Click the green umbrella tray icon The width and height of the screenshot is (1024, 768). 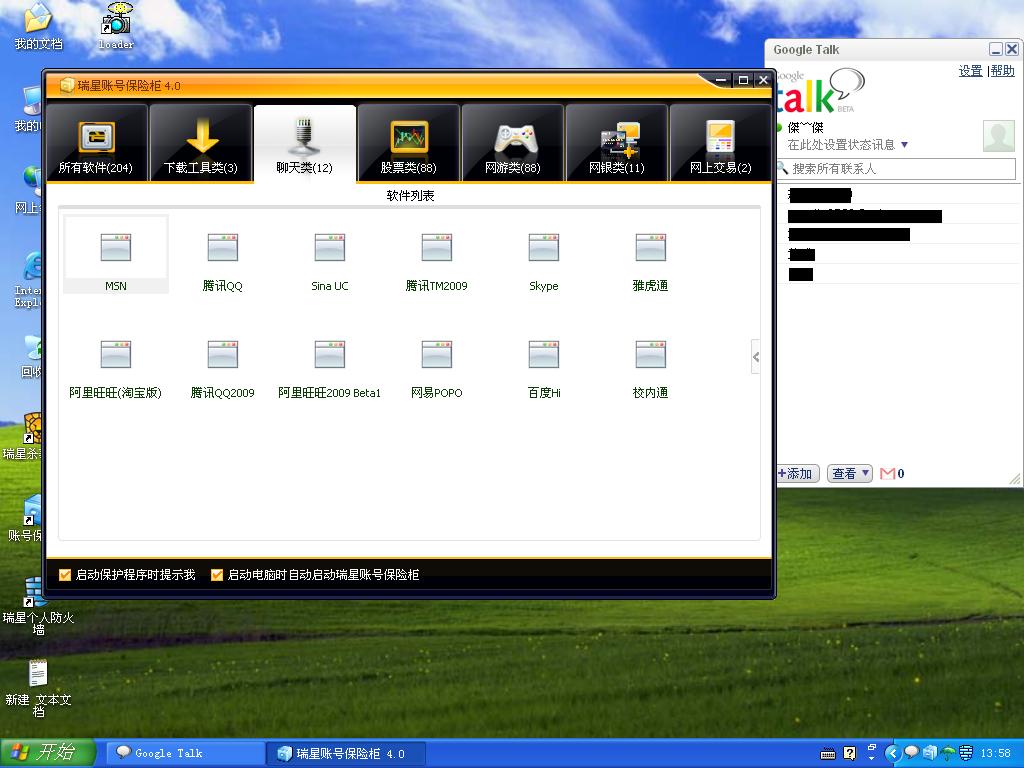click(948, 753)
